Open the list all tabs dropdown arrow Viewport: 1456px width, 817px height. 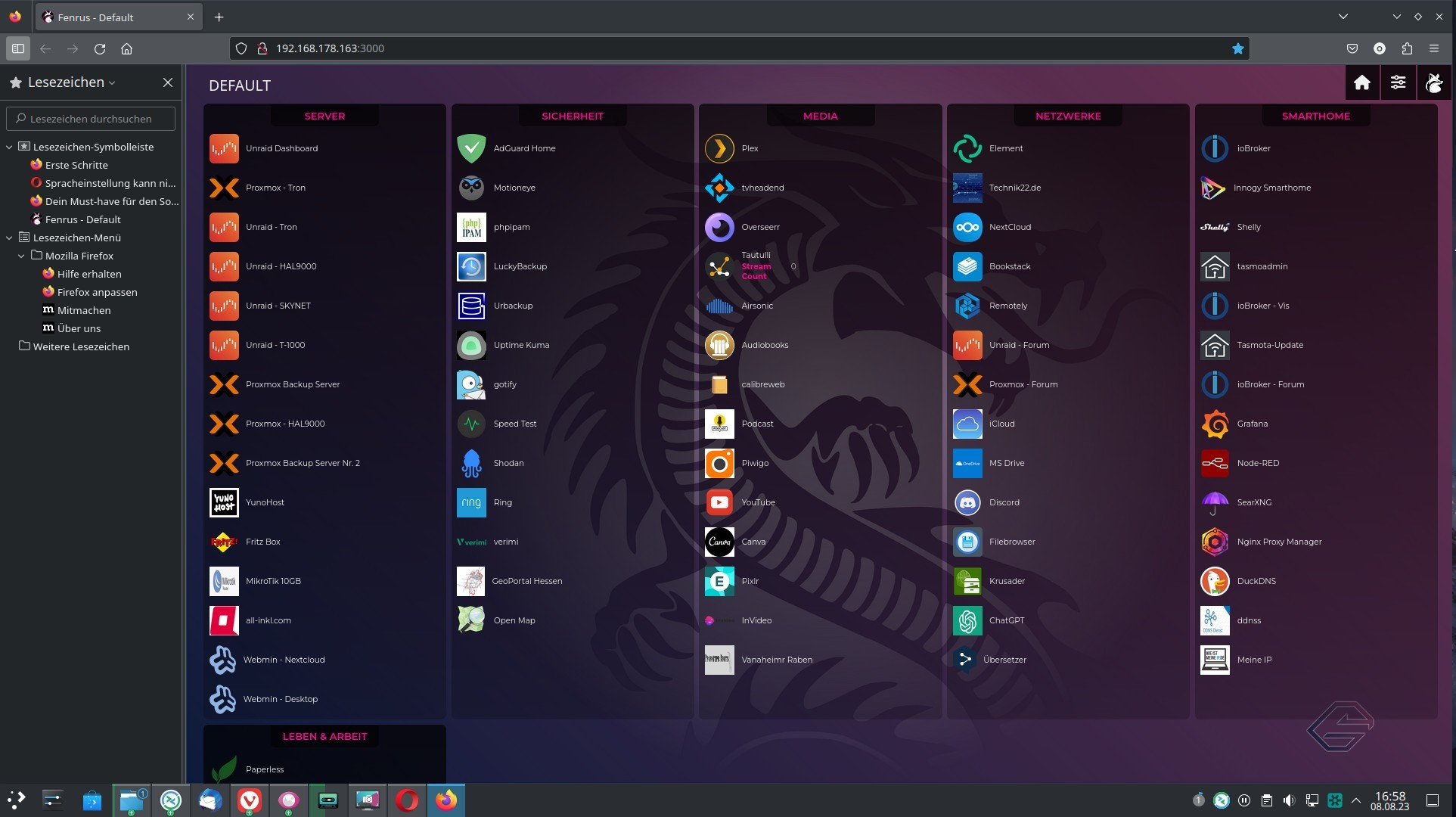pos(1343,17)
